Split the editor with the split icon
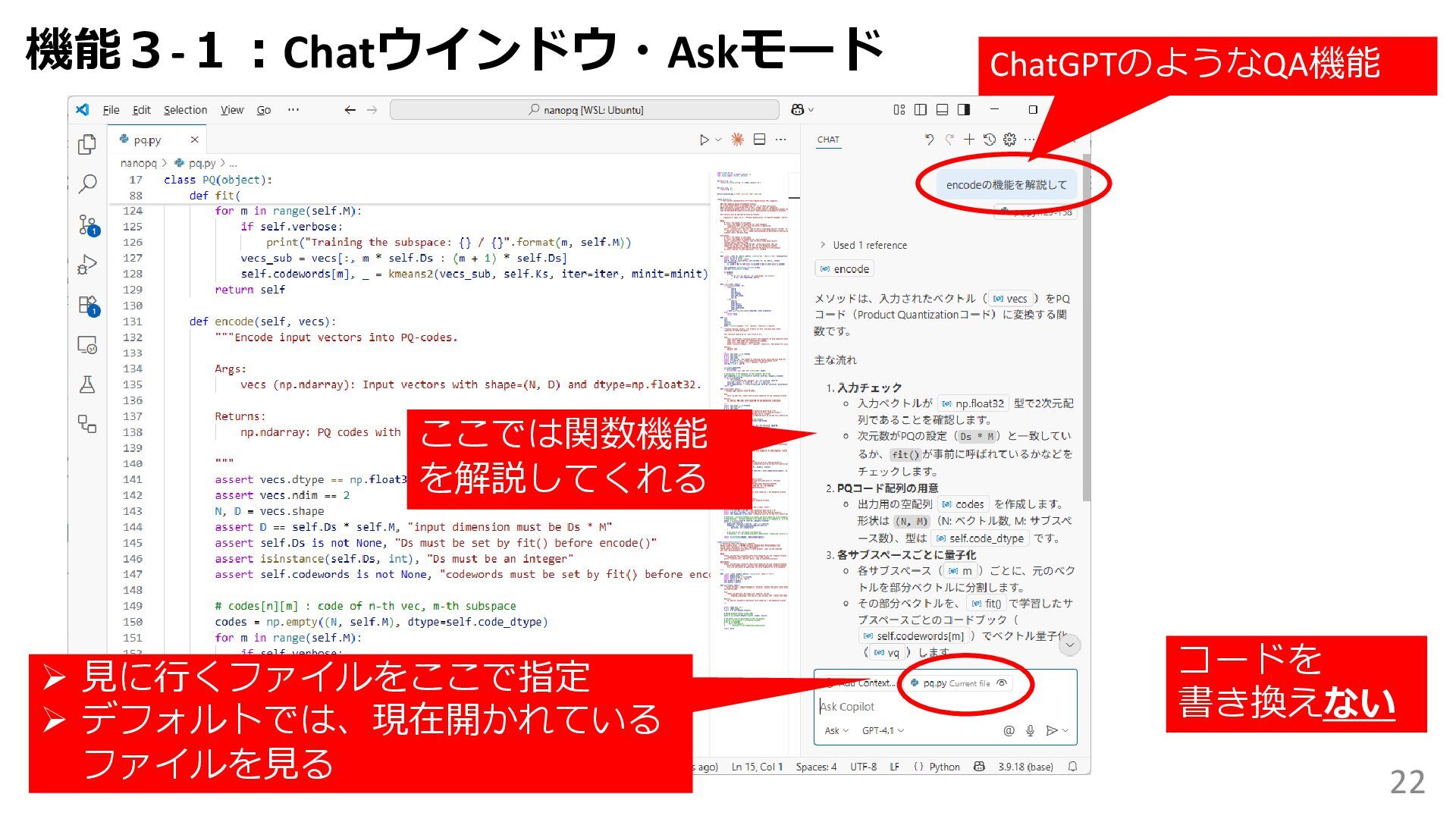The width and height of the screenshot is (1456, 819). coord(759,140)
